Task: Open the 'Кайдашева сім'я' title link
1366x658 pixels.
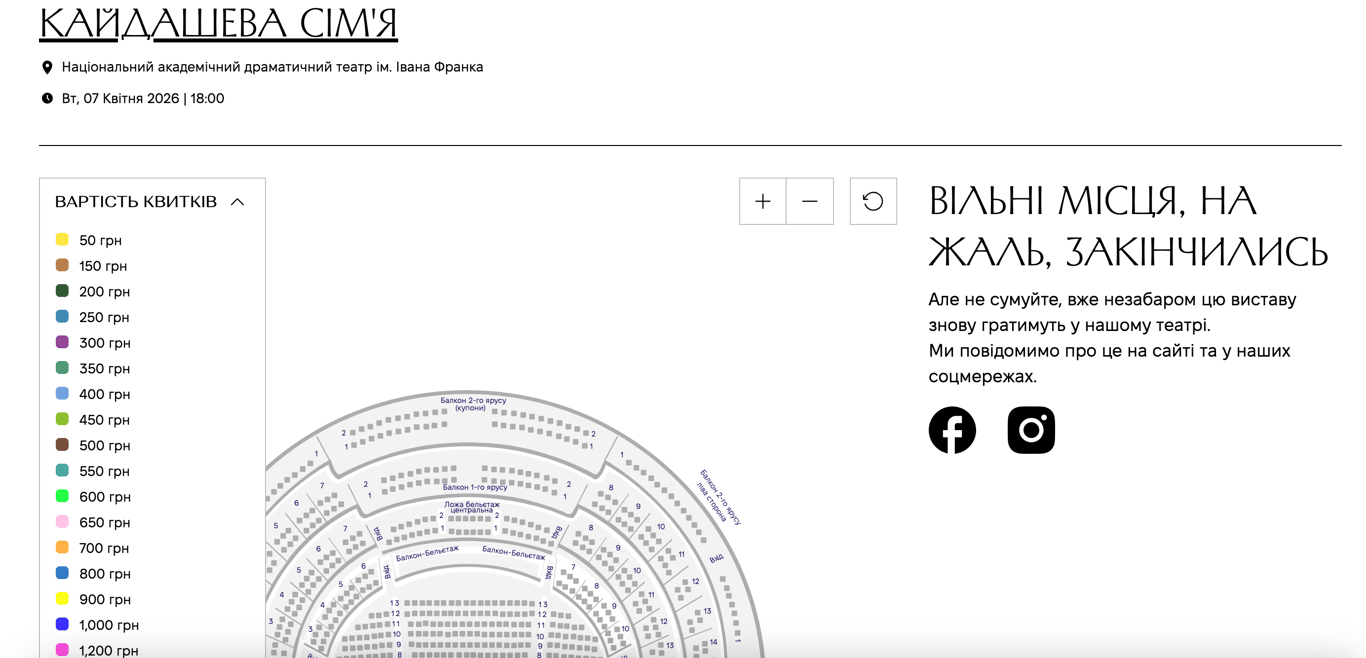Action: [x=218, y=24]
